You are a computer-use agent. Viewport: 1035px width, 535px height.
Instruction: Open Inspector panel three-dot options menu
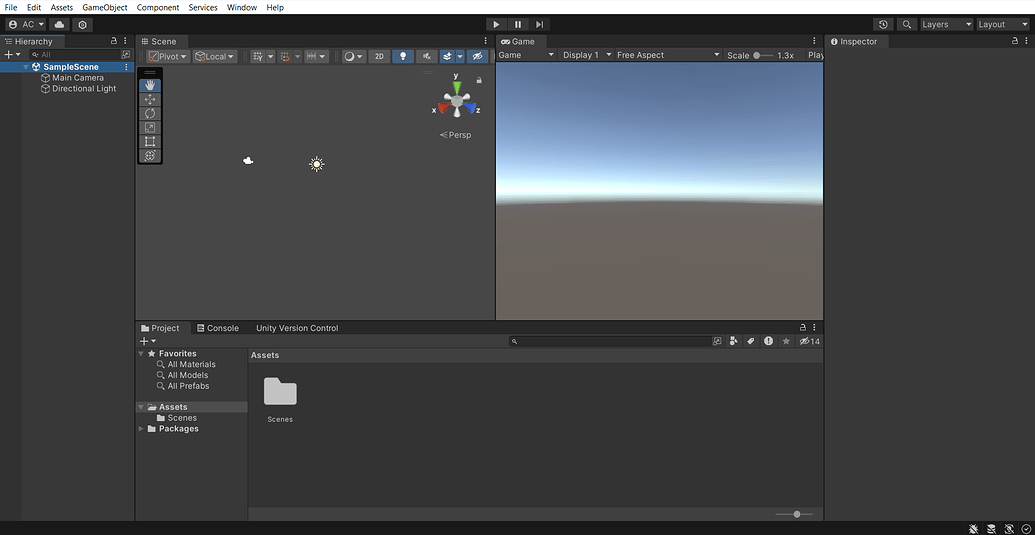tap(1026, 41)
